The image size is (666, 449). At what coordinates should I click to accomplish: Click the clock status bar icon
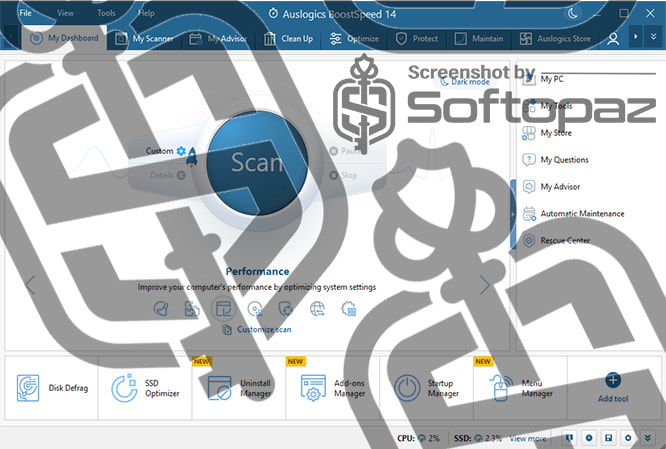click(589, 438)
